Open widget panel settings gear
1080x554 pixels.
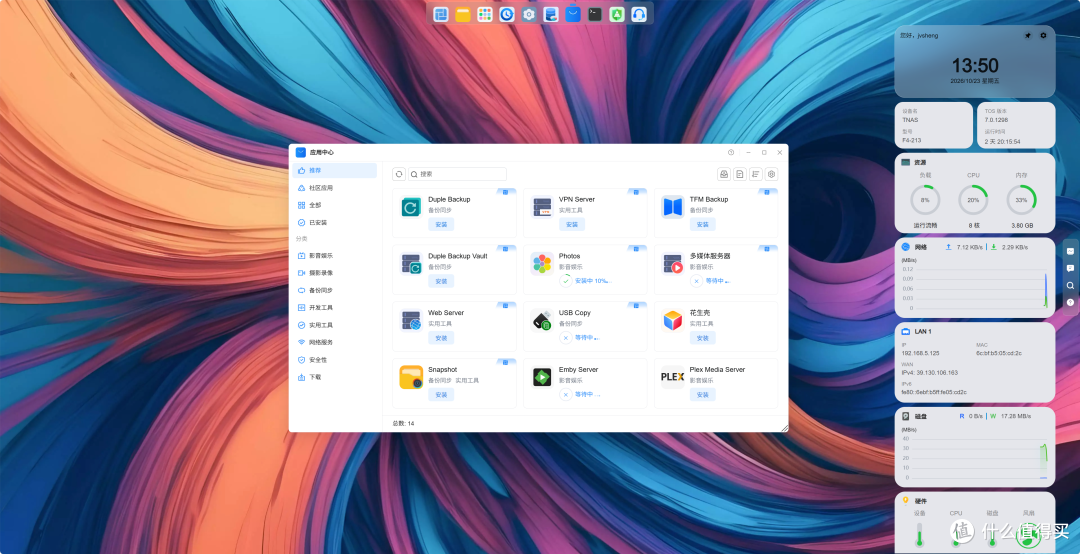point(1043,35)
